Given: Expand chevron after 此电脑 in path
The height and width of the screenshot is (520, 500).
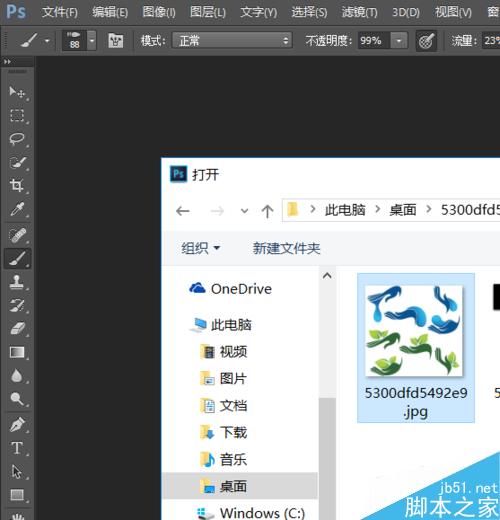Looking at the screenshot, I should pos(378,210).
